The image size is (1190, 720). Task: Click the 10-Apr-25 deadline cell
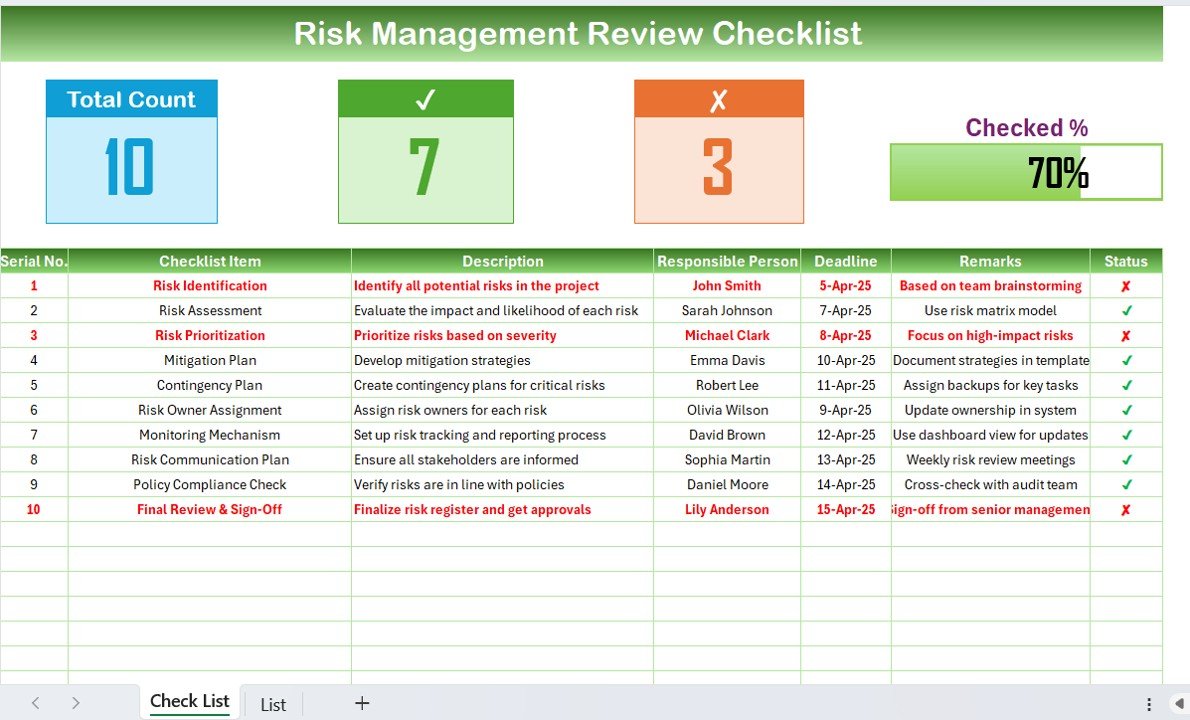point(846,360)
